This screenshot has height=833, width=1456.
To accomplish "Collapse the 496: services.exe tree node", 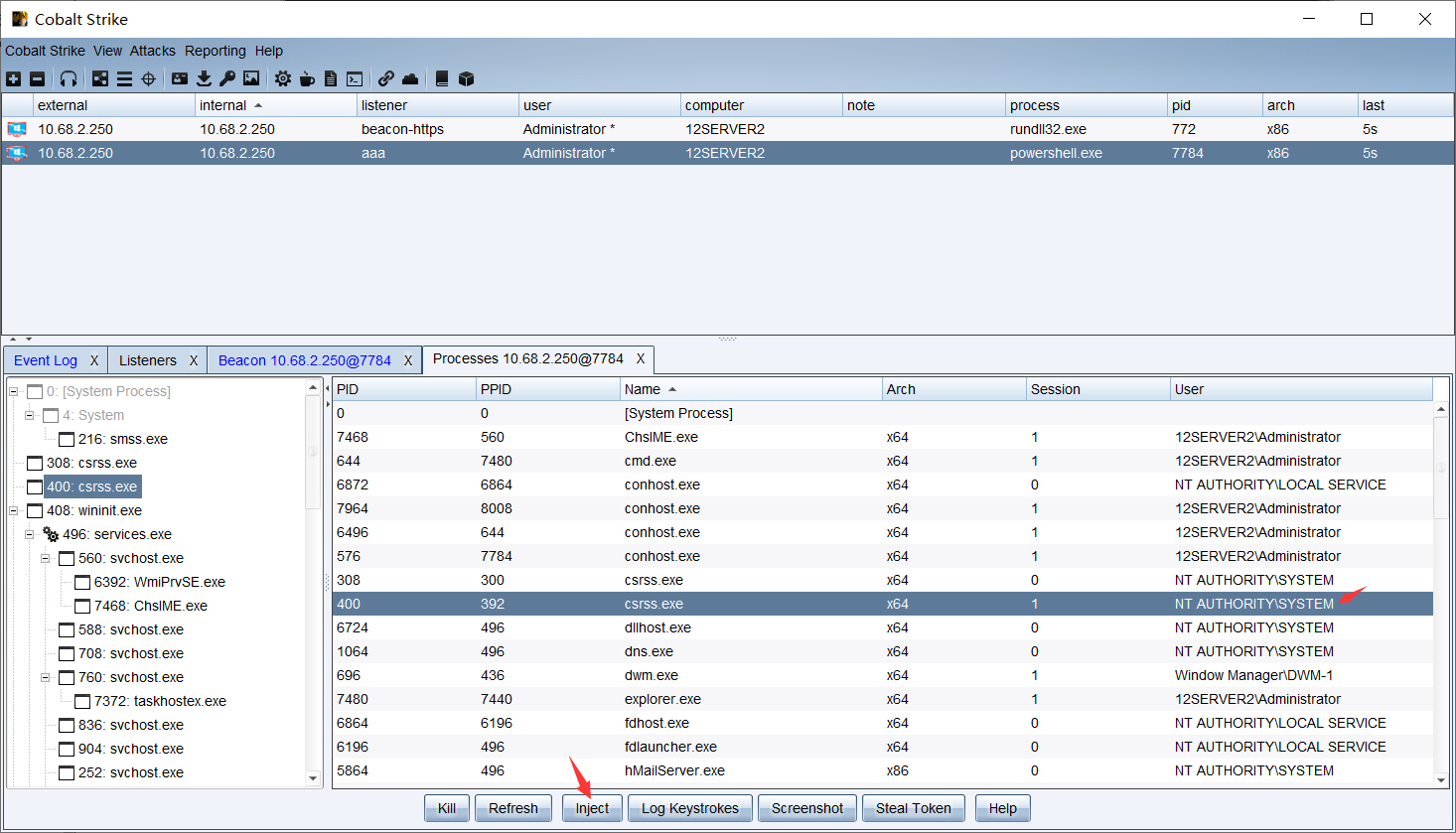I will [30, 534].
